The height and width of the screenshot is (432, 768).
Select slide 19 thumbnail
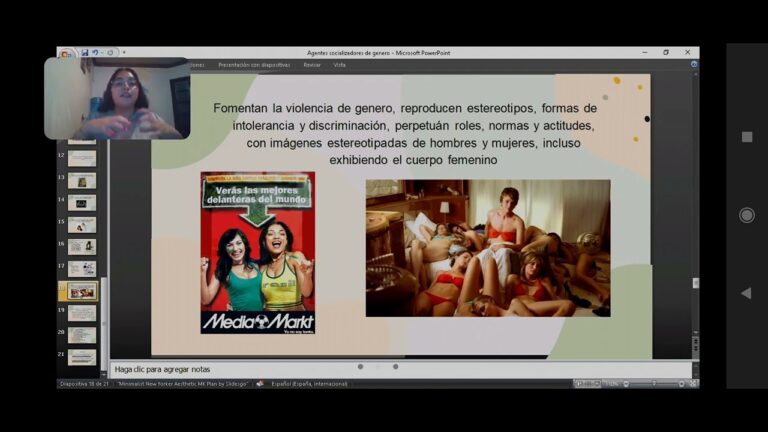pos(82,313)
